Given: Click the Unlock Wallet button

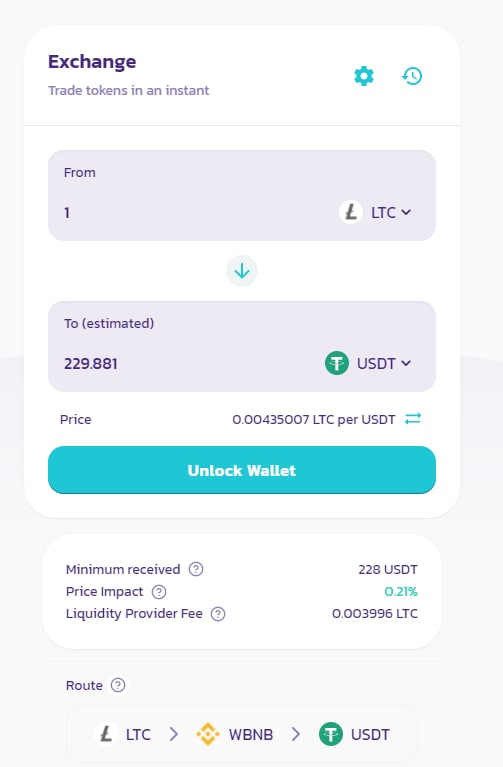Looking at the screenshot, I should [x=242, y=470].
